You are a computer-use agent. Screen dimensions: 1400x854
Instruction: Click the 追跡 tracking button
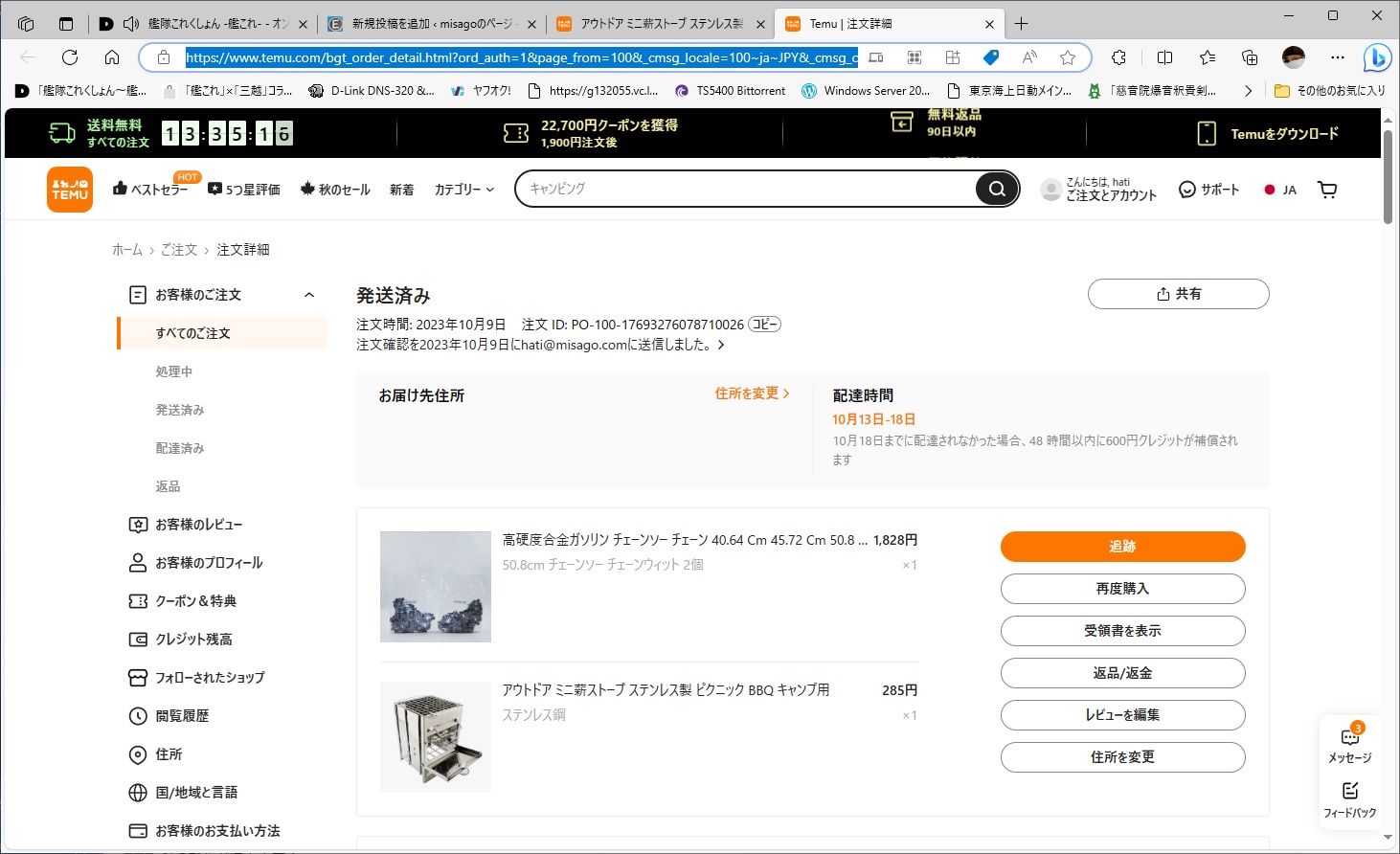pos(1122,547)
